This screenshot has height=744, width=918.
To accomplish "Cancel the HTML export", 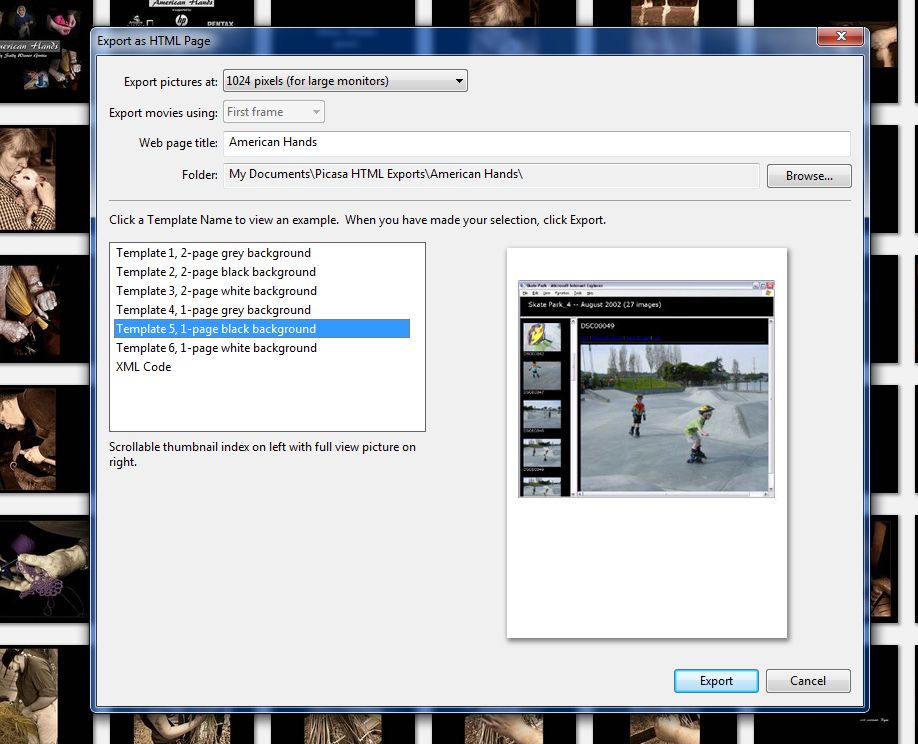I will coord(807,681).
